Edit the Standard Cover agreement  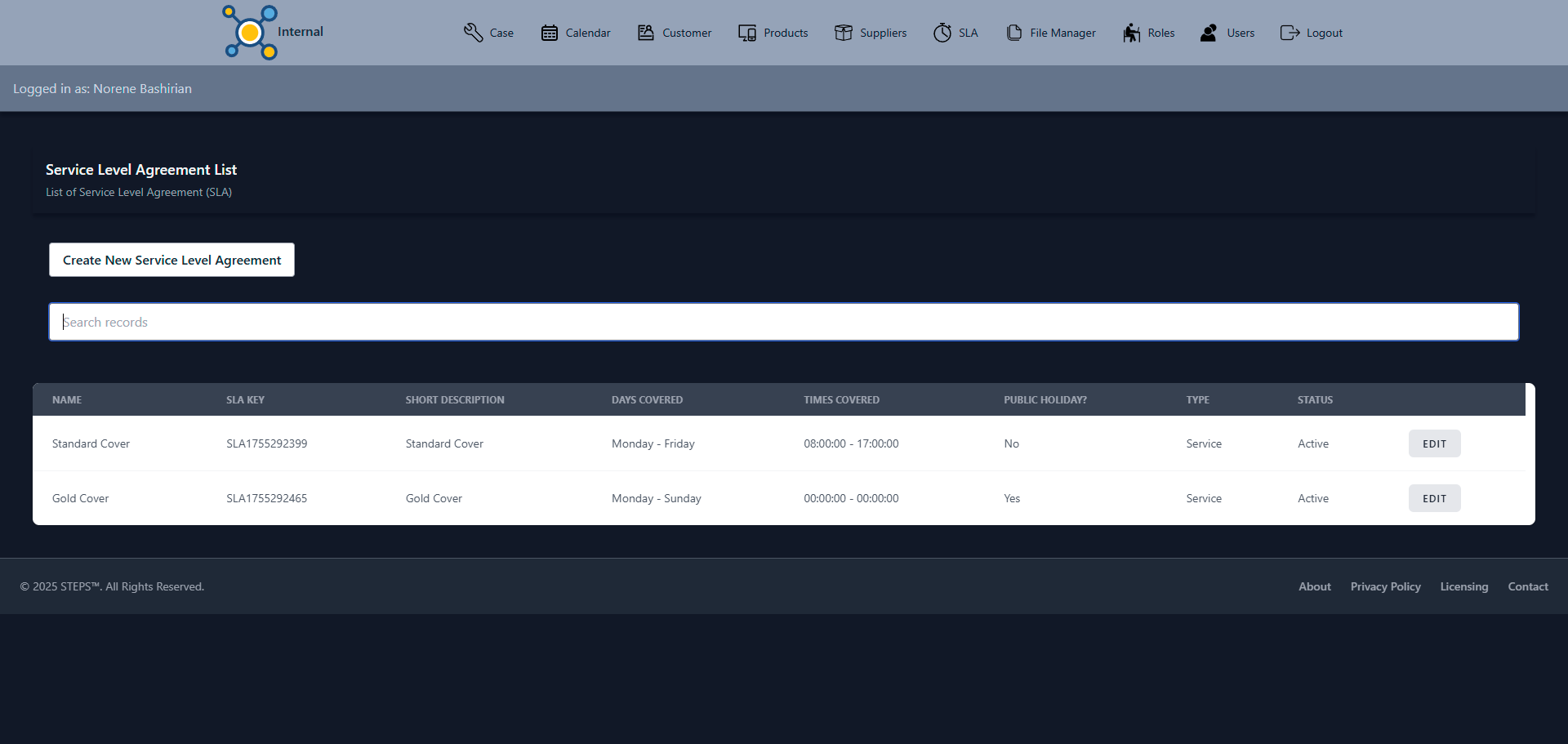1434,443
